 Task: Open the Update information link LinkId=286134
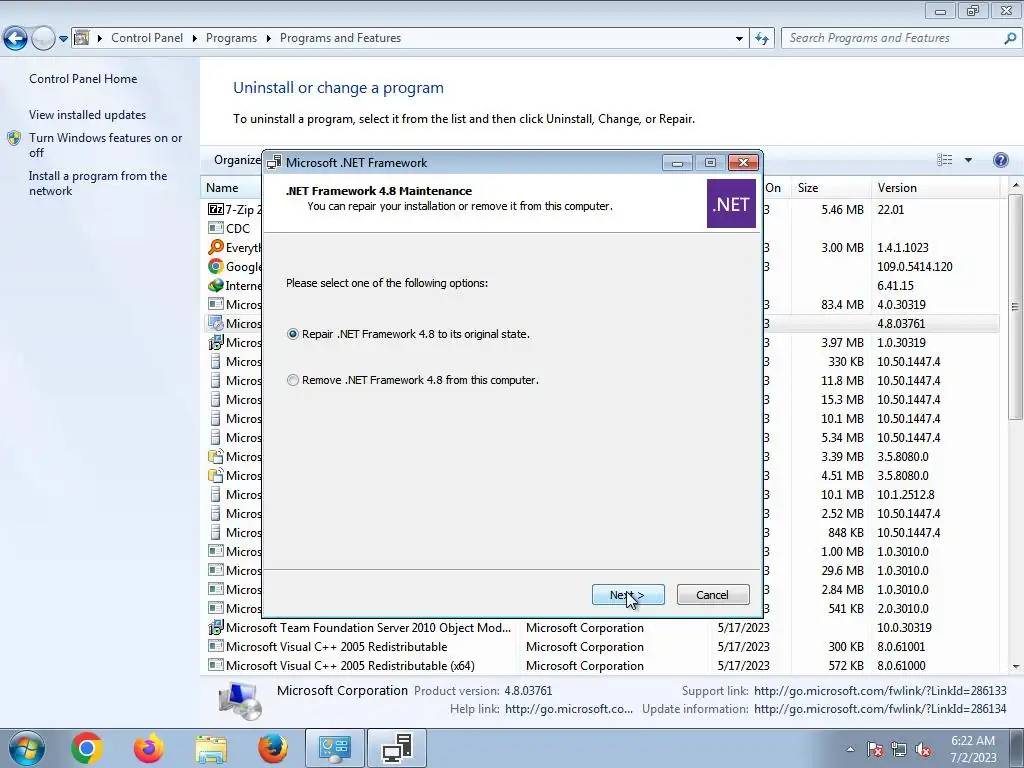pyautogui.click(x=880, y=709)
